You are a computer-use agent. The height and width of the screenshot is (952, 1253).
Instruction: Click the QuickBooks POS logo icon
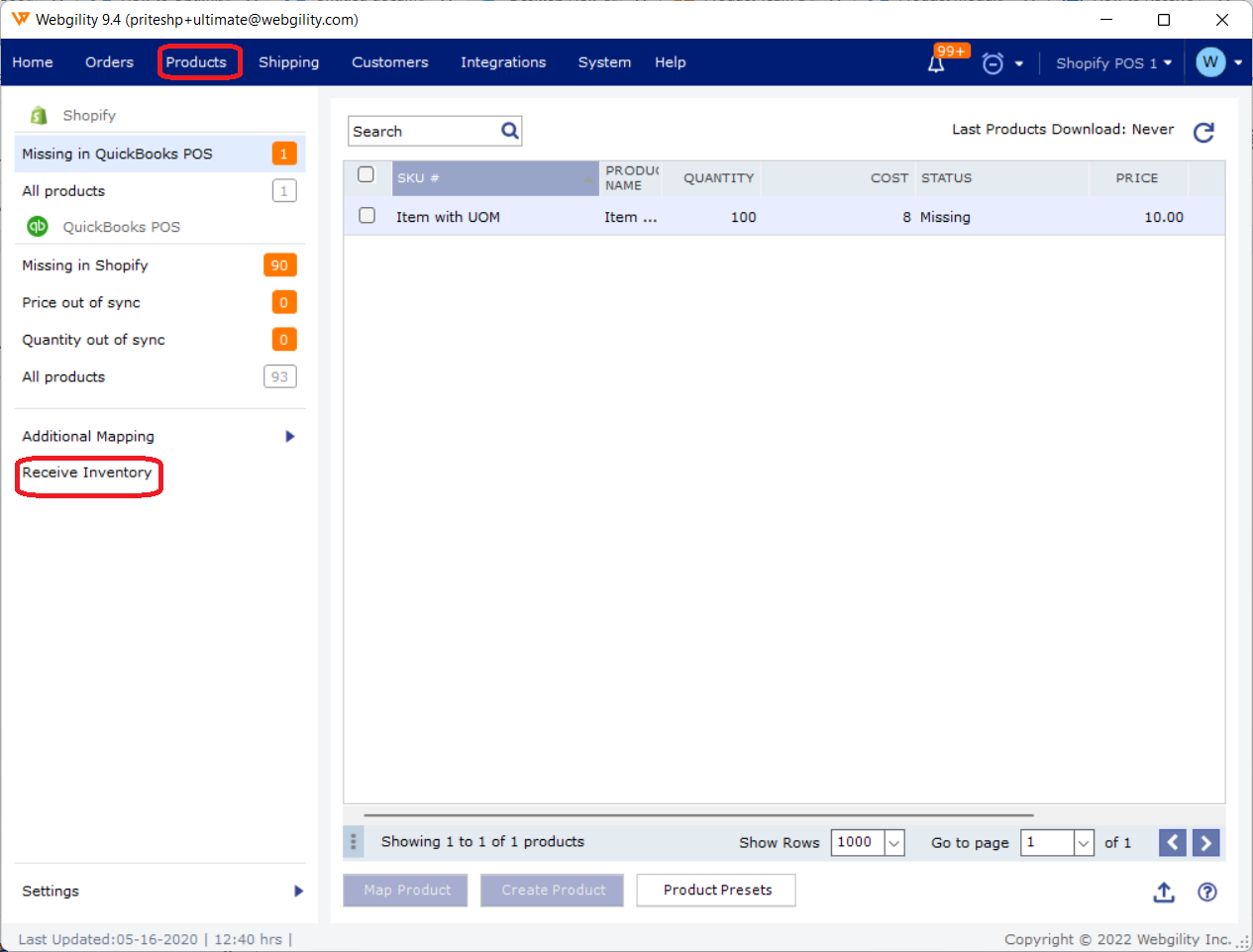[38, 226]
